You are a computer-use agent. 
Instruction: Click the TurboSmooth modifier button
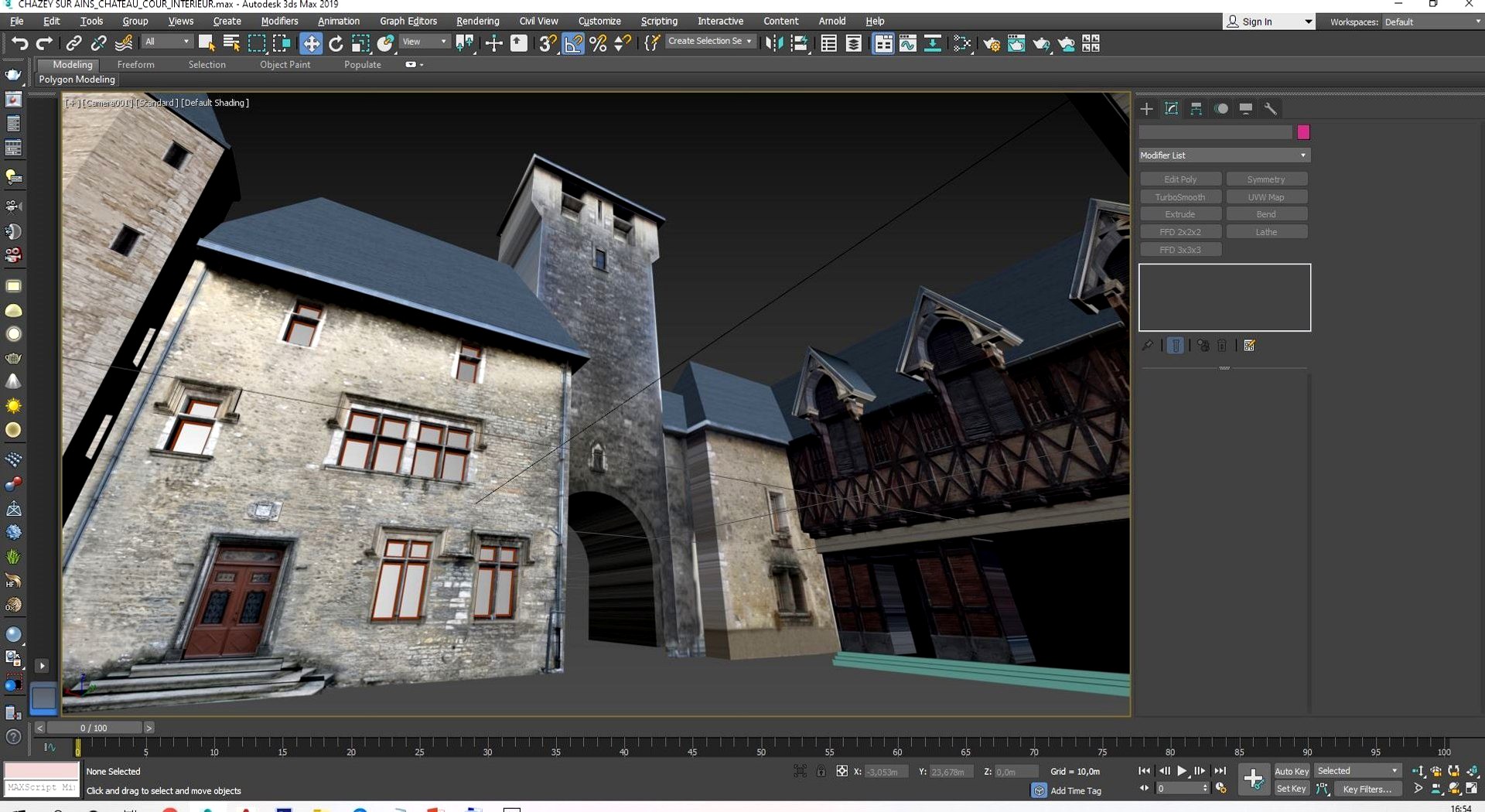pyautogui.click(x=1180, y=197)
